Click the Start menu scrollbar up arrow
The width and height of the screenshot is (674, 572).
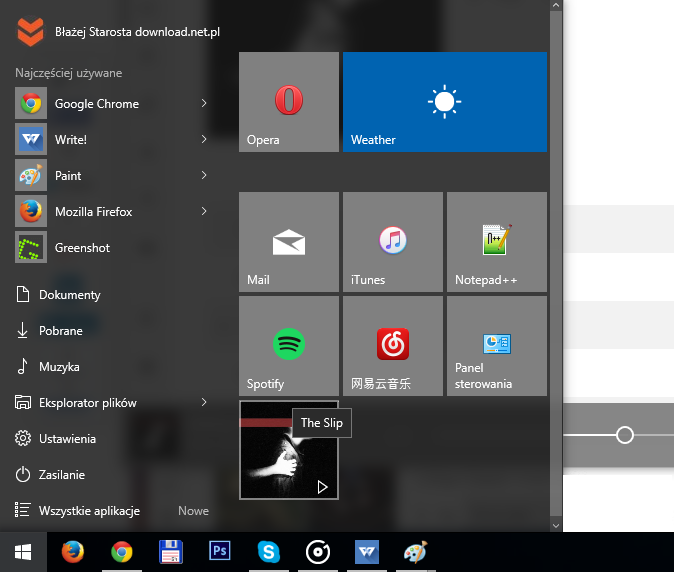click(556, 5)
